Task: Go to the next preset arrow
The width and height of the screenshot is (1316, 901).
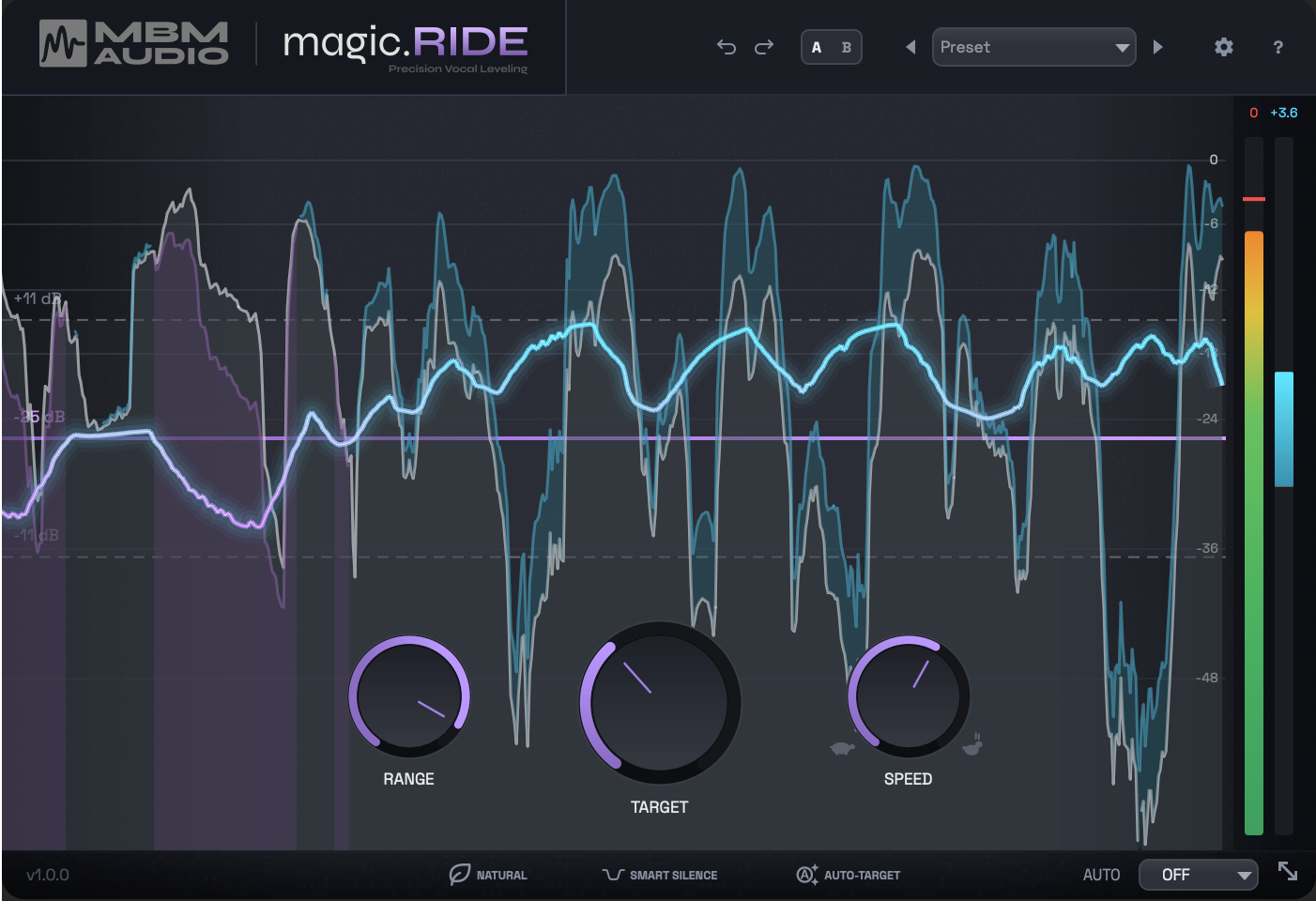Action: [1157, 47]
